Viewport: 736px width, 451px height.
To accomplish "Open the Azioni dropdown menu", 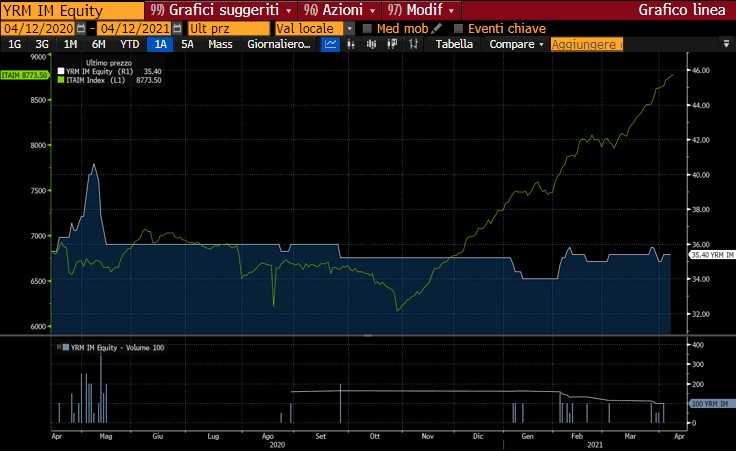I will coord(339,10).
